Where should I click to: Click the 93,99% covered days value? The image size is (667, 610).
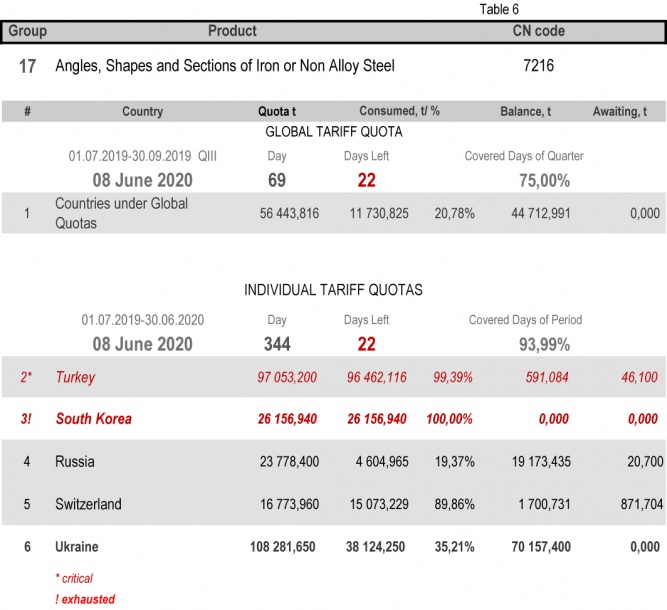coord(544,344)
